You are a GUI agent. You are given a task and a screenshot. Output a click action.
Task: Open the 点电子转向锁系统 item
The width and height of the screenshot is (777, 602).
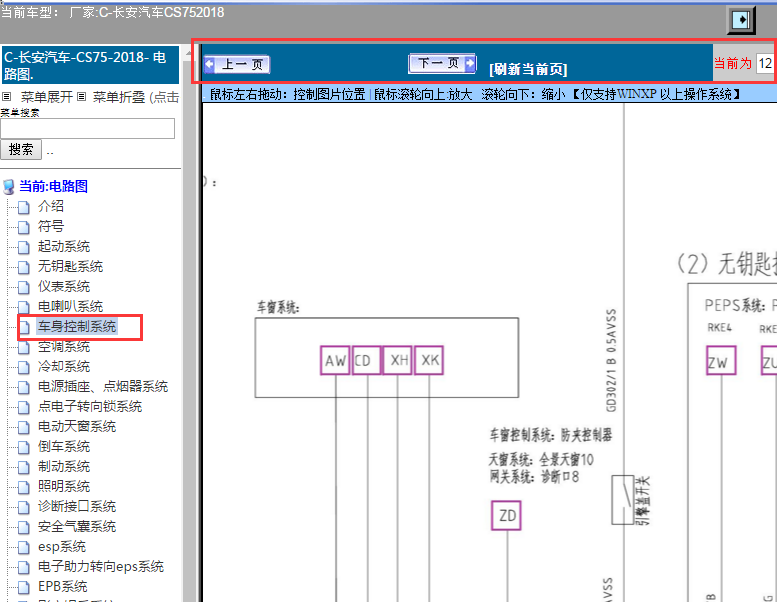click(90, 407)
